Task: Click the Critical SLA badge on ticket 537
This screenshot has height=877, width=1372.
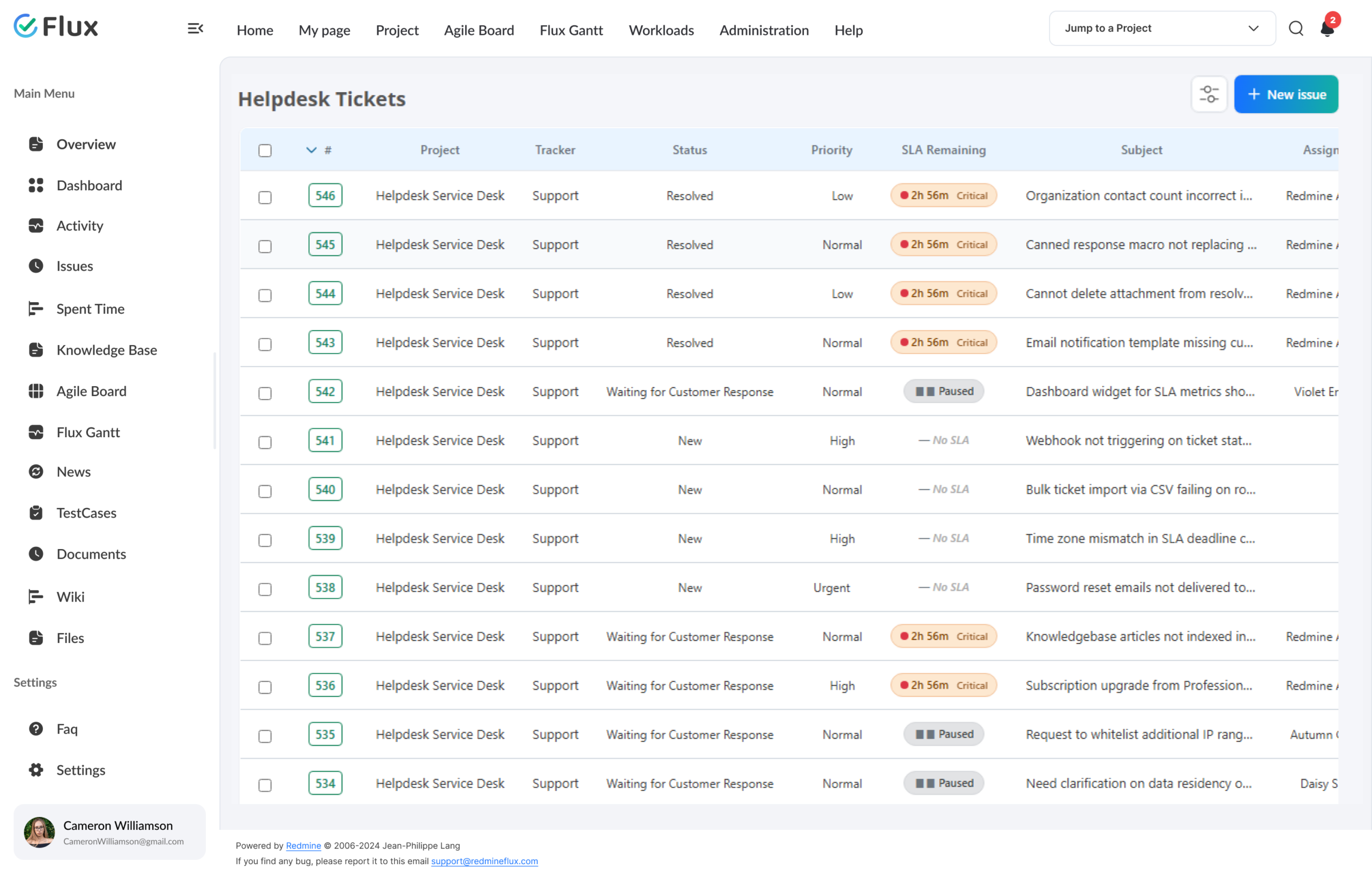Action: click(944, 636)
